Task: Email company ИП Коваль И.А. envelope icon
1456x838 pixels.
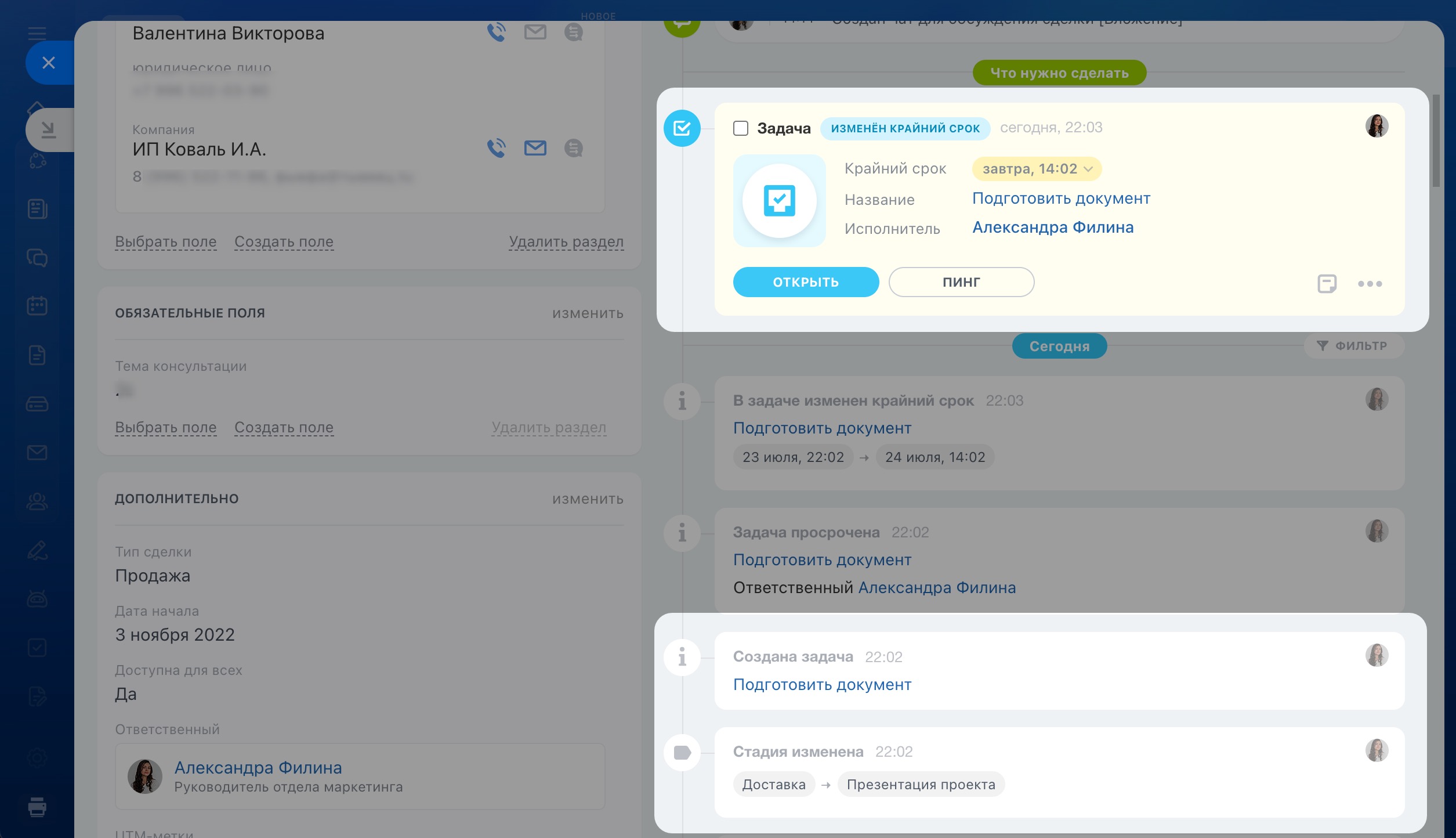Action: [535, 148]
